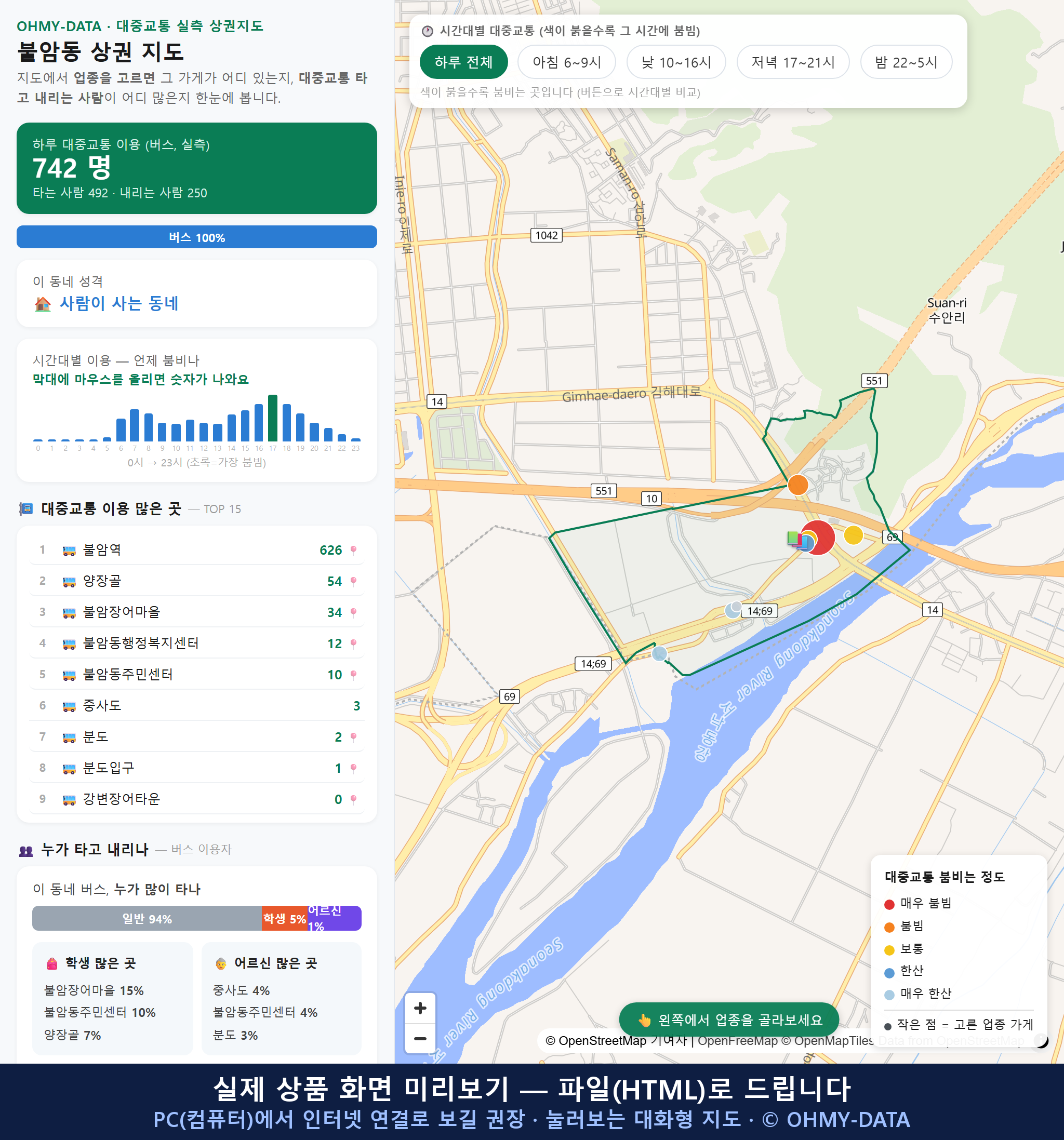The image size is (1064, 1140).
Task: Click the 742 명 daily ridership card
Action: [197, 168]
